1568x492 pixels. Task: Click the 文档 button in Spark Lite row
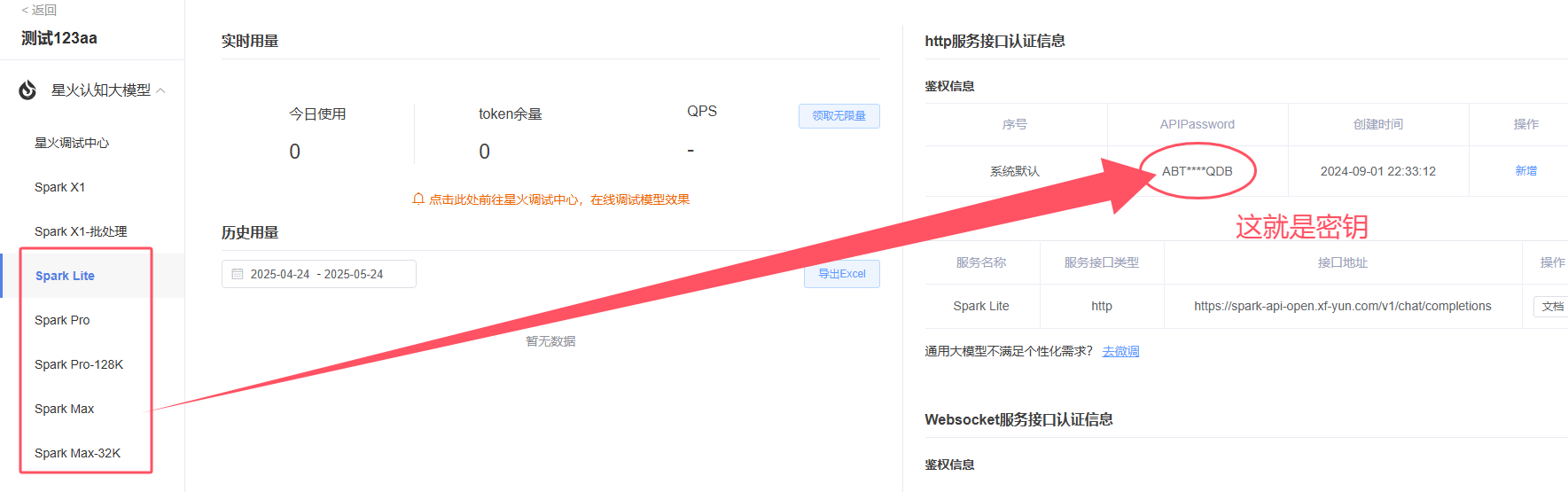1551,306
